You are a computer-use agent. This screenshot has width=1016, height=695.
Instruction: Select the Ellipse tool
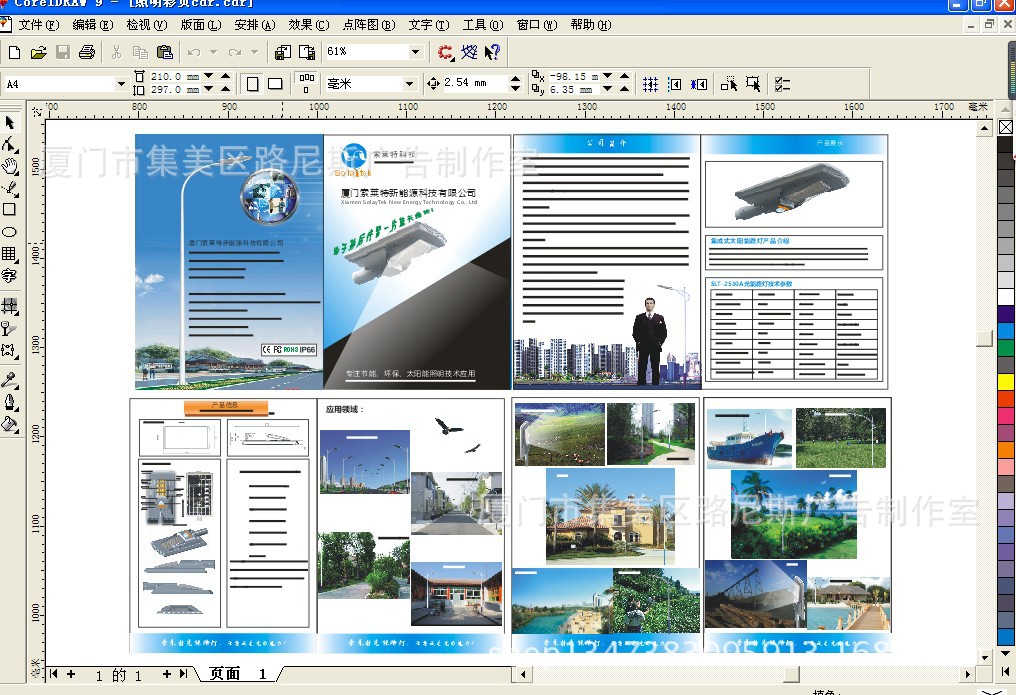[x=10, y=232]
